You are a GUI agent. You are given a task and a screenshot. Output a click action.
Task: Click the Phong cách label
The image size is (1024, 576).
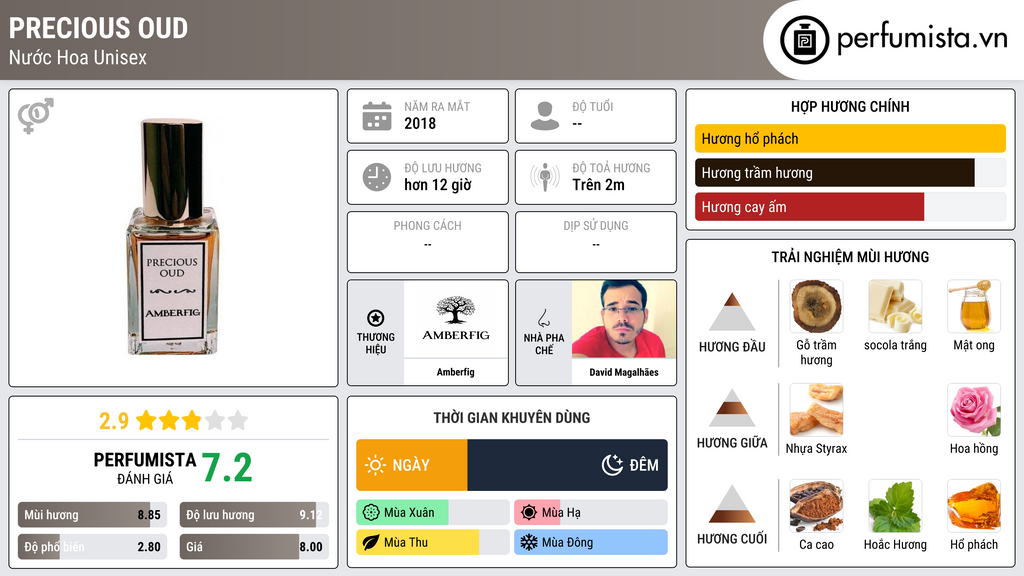coord(427,225)
